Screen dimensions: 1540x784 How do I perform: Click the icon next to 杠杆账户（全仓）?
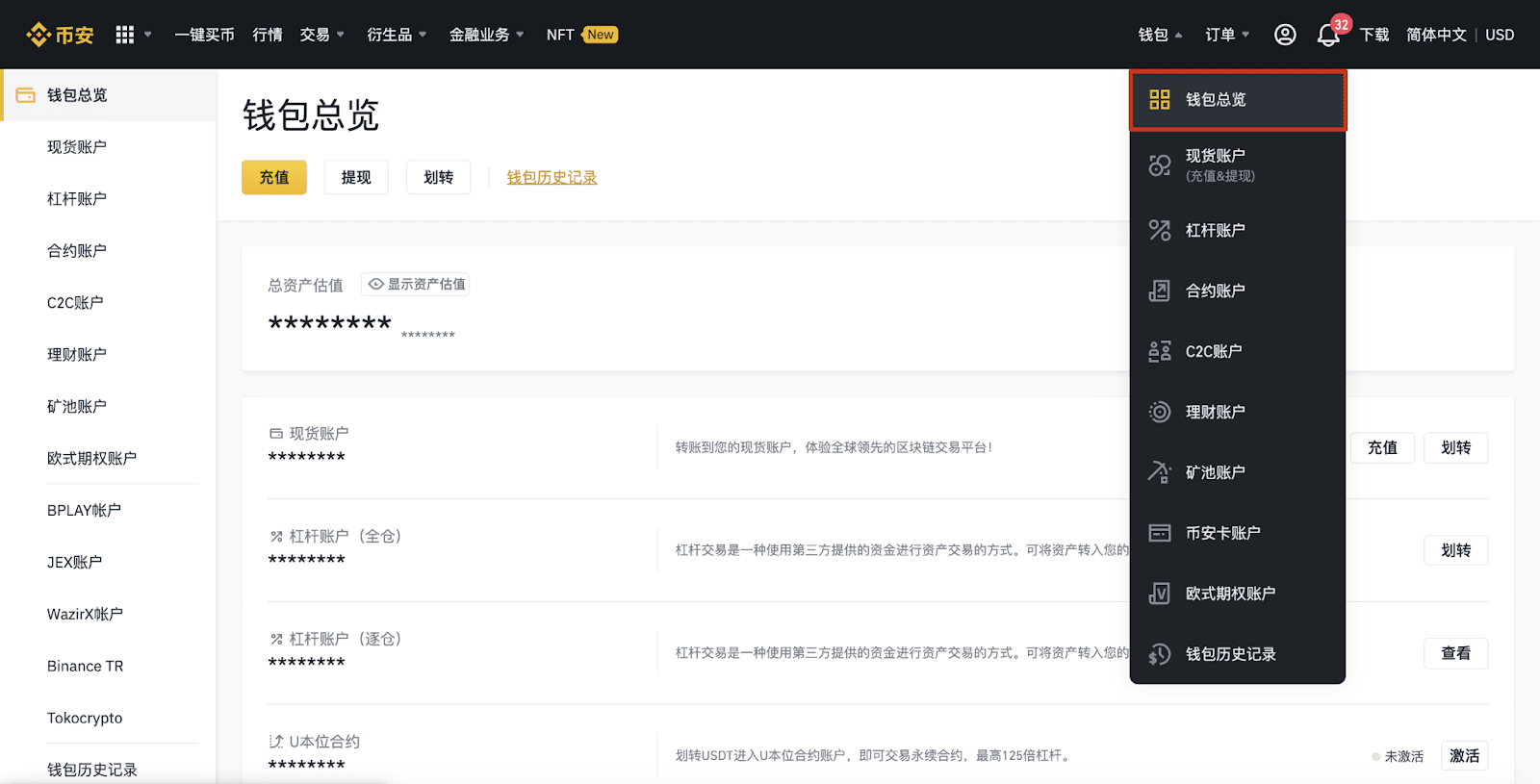click(276, 537)
